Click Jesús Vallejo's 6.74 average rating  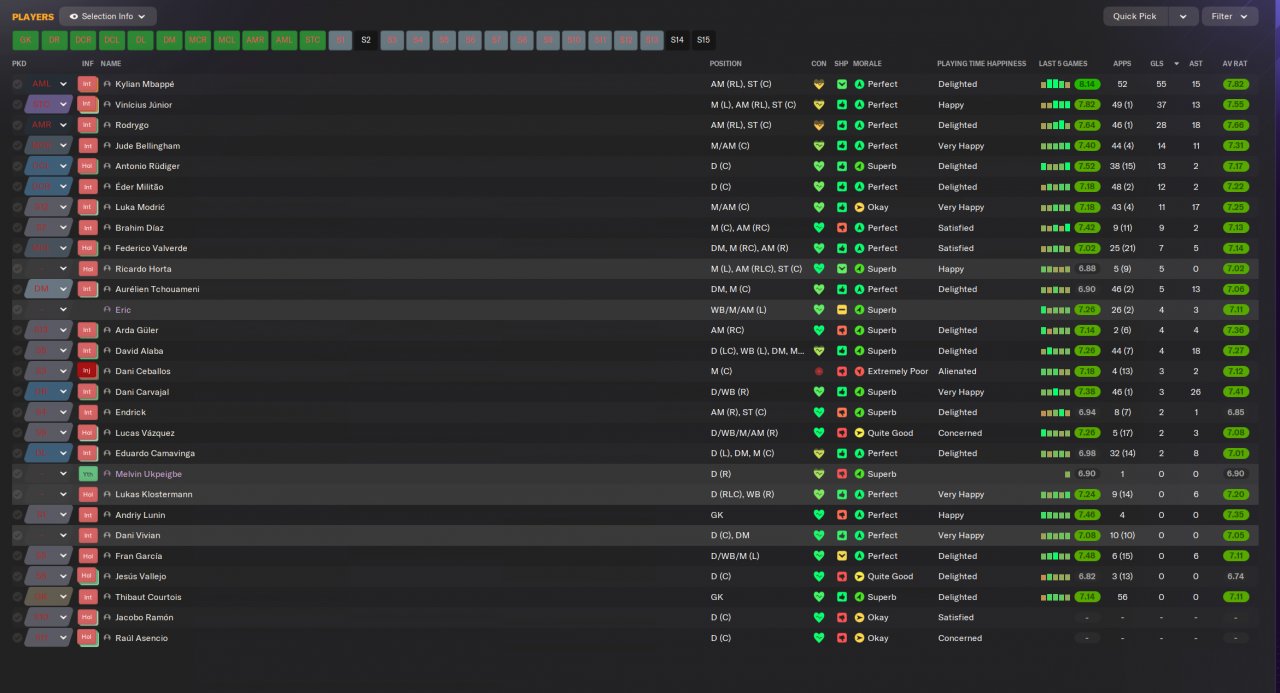1235,576
